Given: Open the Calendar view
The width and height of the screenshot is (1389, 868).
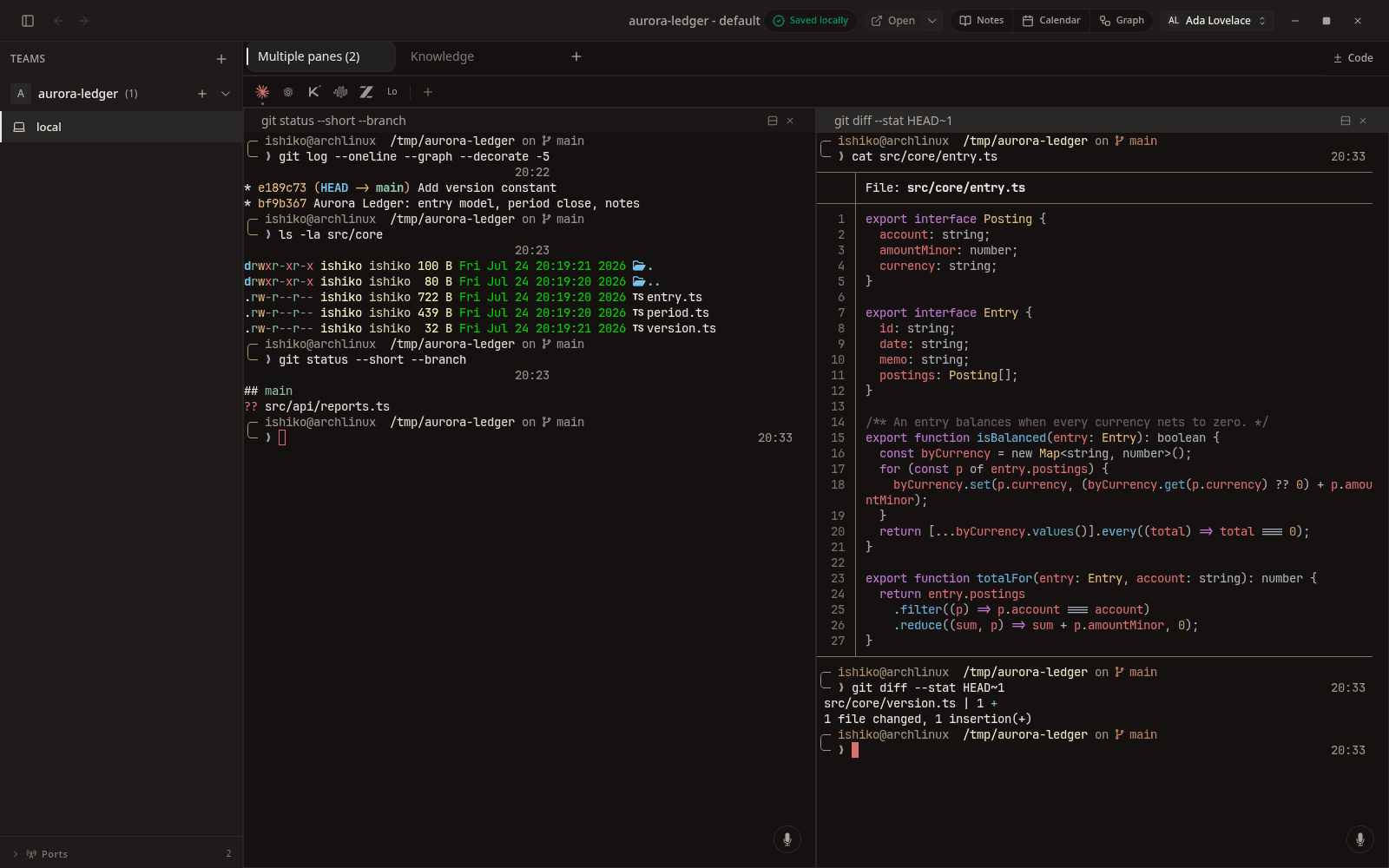Looking at the screenshot, I should click(1051, 21).
